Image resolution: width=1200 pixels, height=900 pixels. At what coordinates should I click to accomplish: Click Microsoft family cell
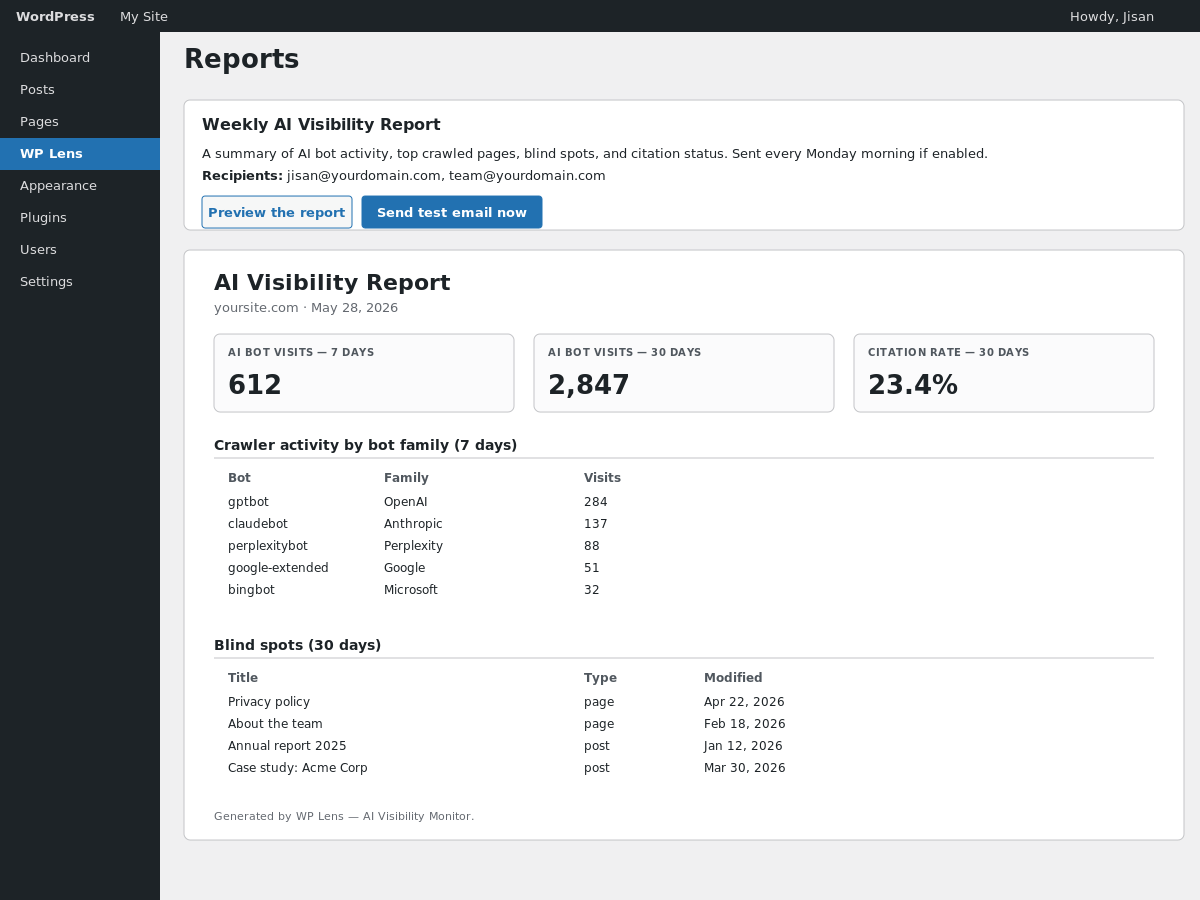411,590
